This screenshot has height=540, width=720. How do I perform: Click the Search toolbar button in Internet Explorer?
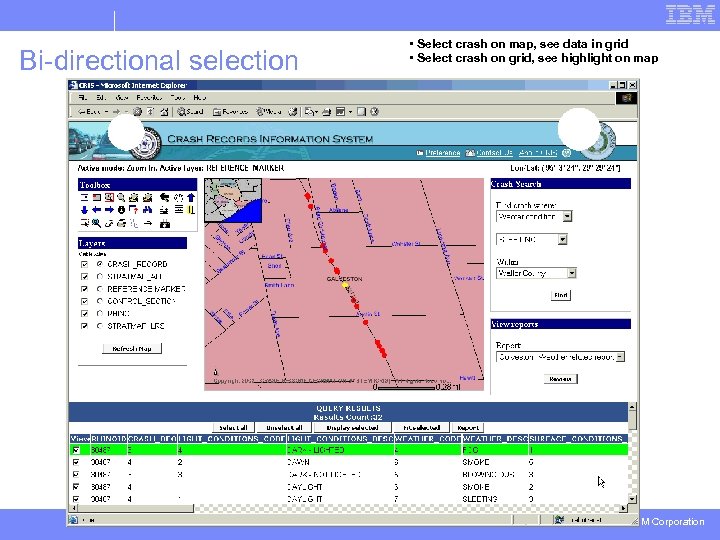point(191,112)
